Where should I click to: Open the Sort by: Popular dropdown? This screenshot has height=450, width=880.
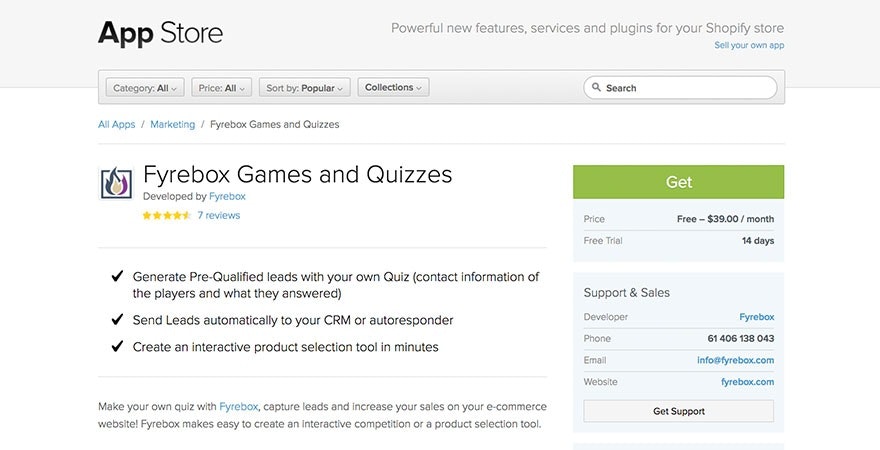click(304, 88)
